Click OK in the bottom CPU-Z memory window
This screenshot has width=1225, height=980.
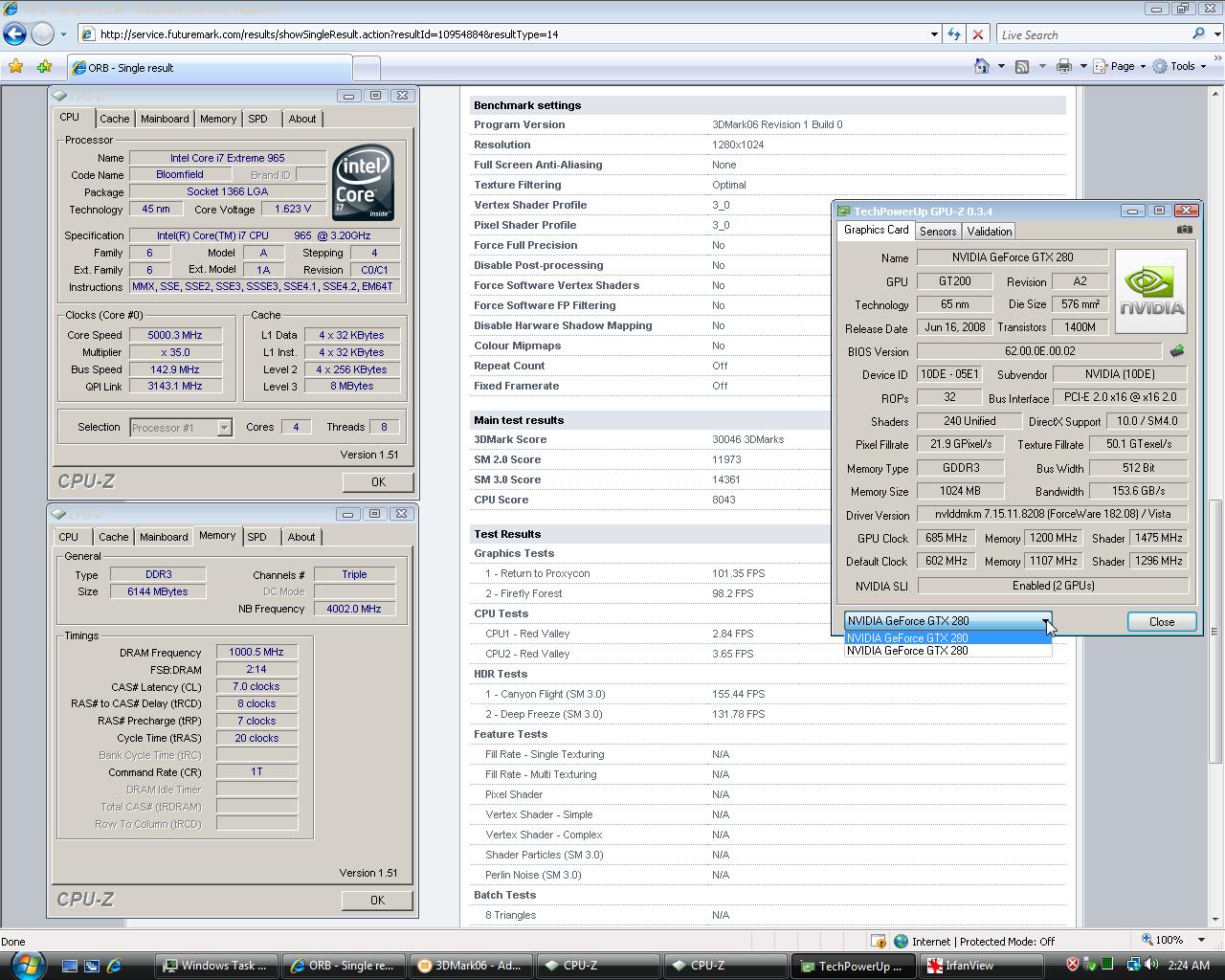point(377,900)
